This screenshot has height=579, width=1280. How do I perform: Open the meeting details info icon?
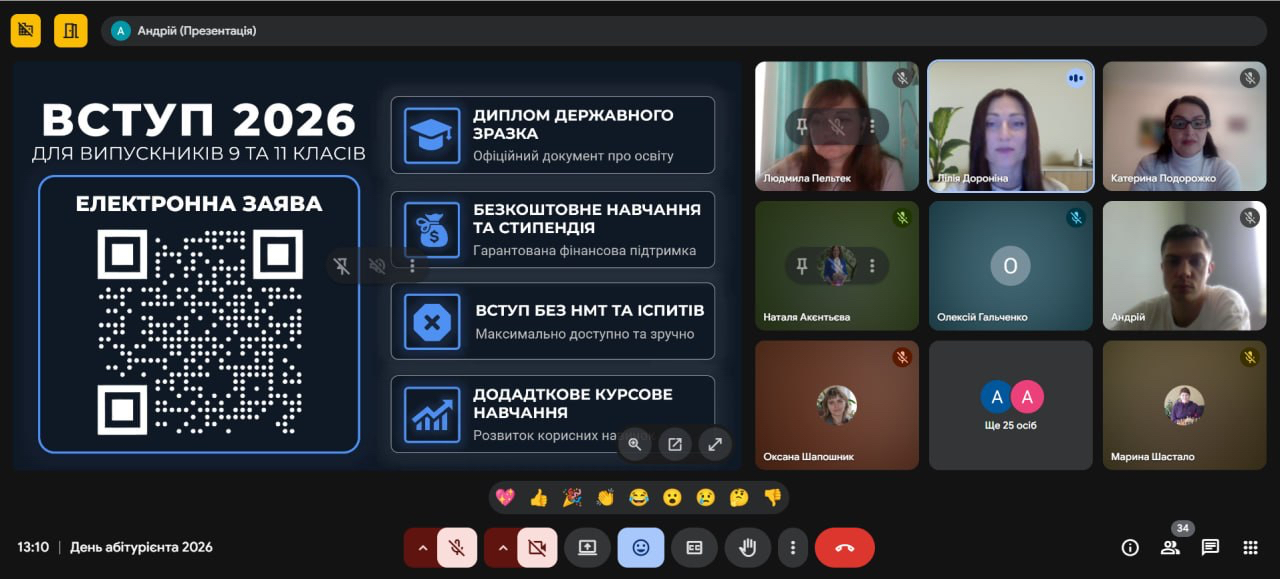[x=1130, y=547]
